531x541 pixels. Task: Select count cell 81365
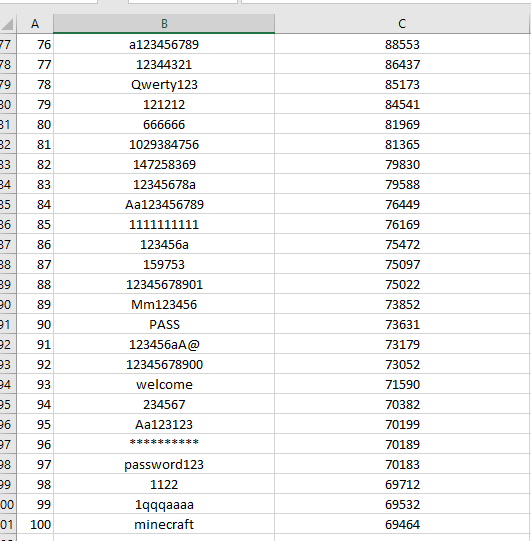(x=402, y=144)
